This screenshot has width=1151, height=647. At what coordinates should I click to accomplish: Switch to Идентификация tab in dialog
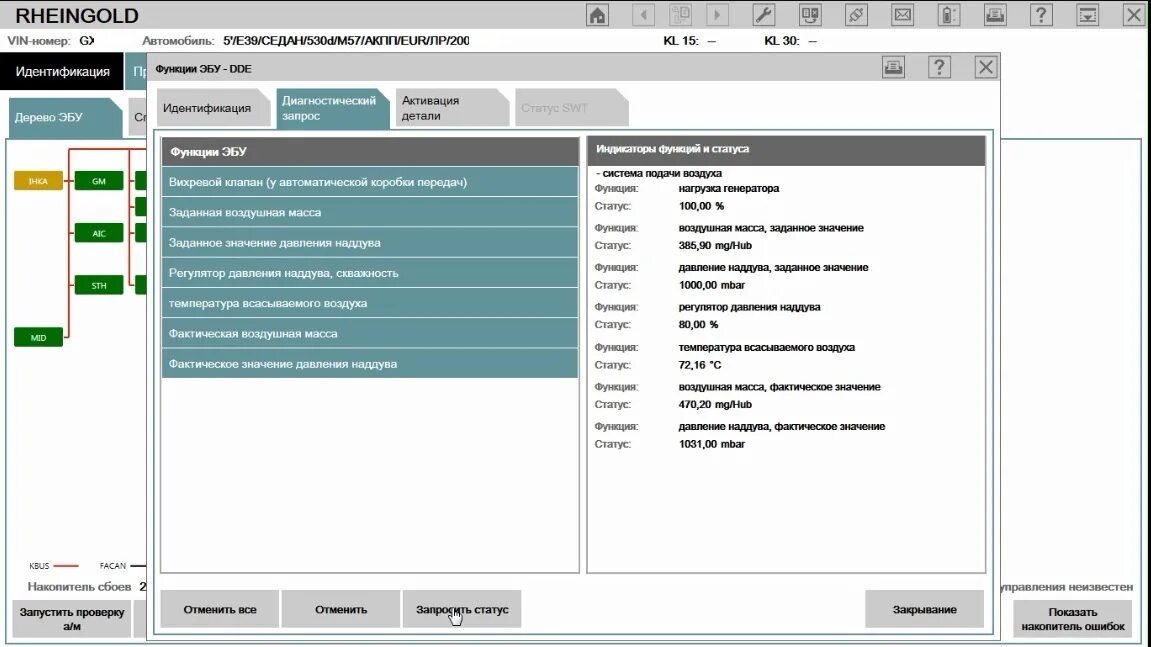[212, 108]
